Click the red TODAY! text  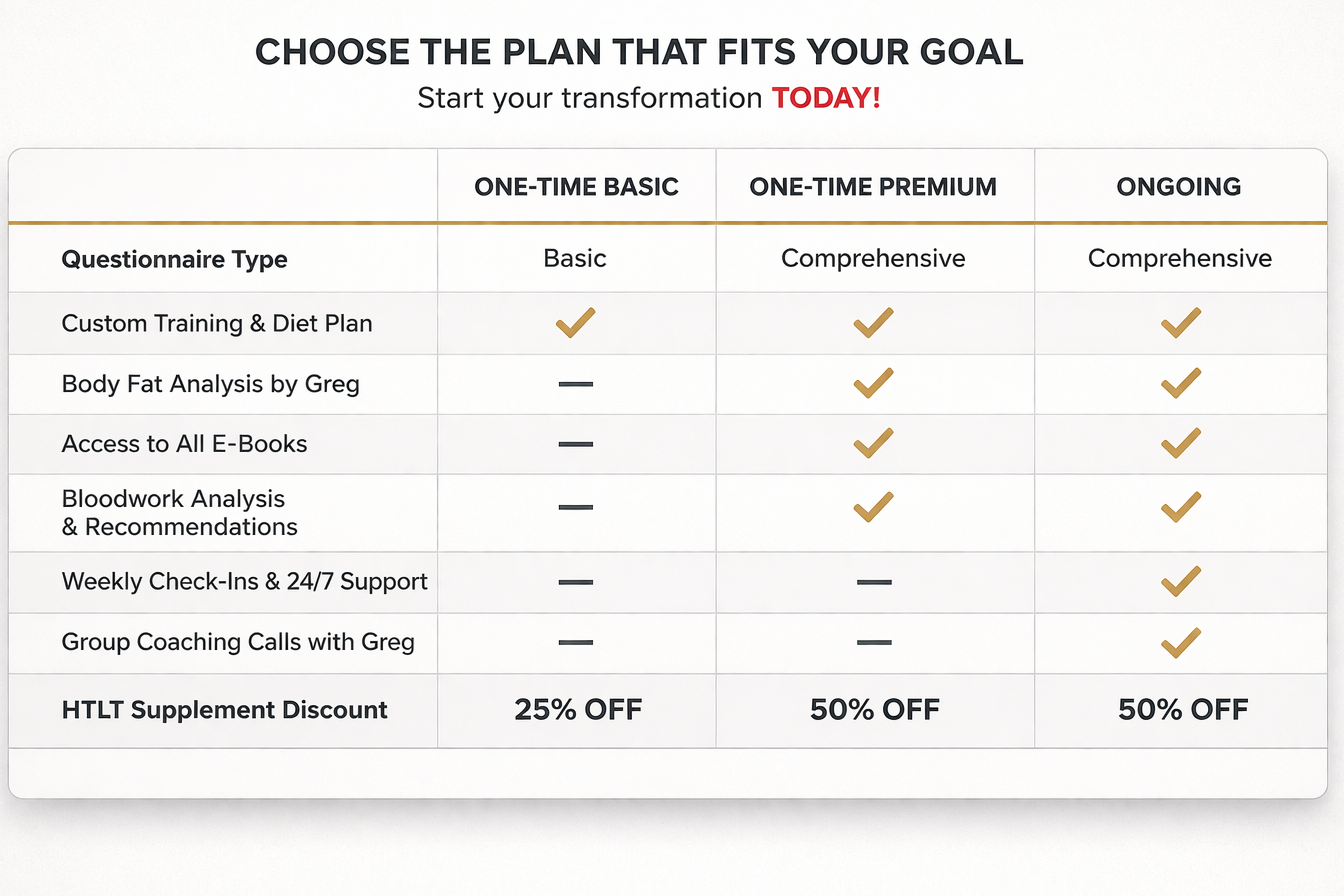click(826, 99)
